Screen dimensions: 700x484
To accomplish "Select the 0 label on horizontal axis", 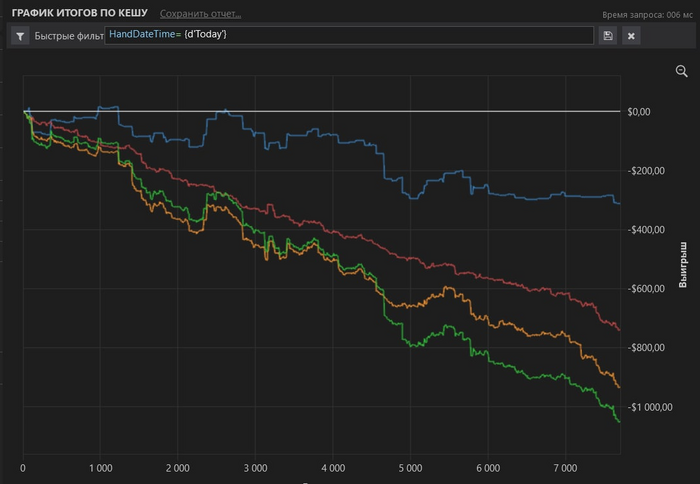I will click(23, 468).
